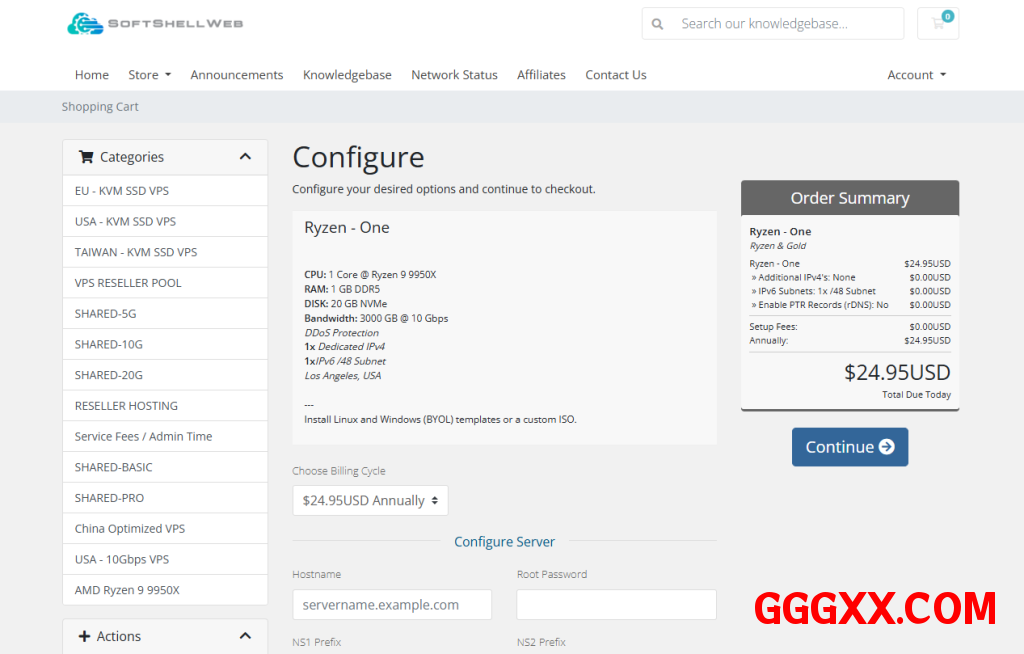The image size is (1024, 654).
Task: Collapse the Categories panel chevron
Action: (x=245, y=157)
